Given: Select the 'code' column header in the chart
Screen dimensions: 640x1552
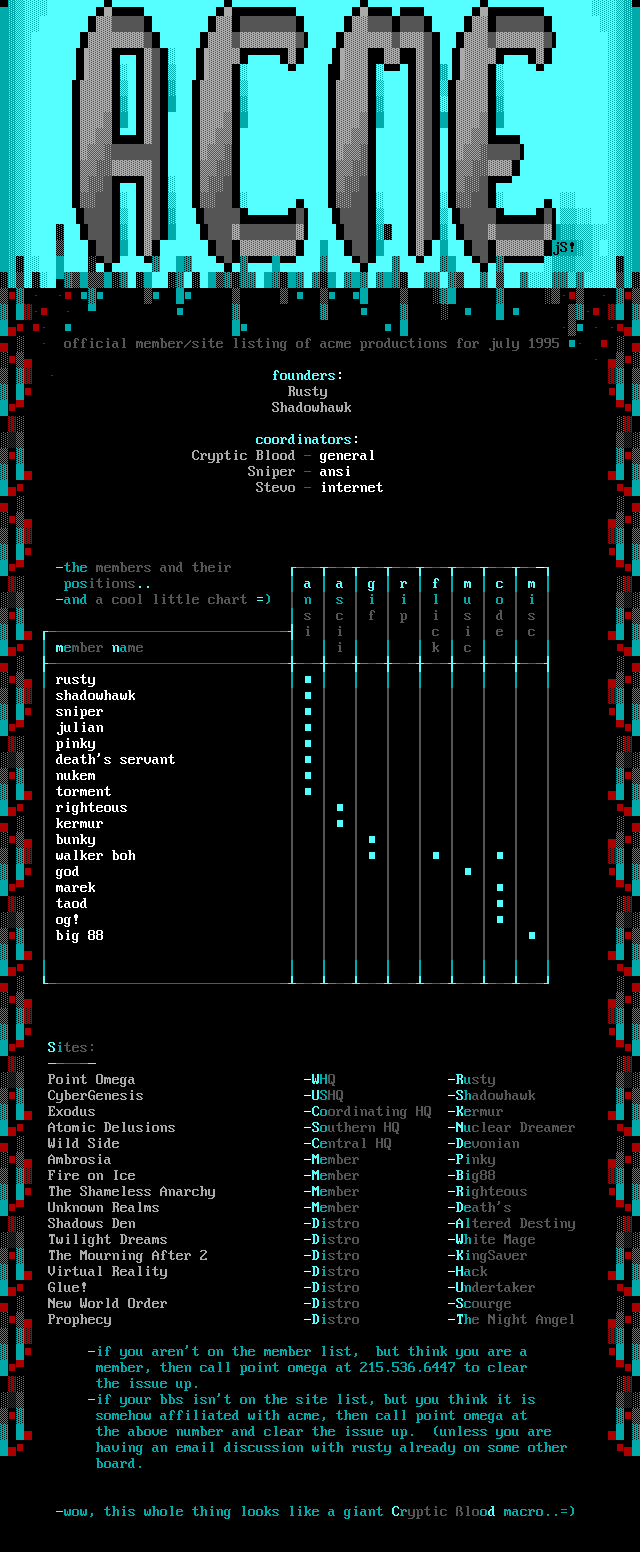Looking at the screenshot, I should tap(500, 608).
